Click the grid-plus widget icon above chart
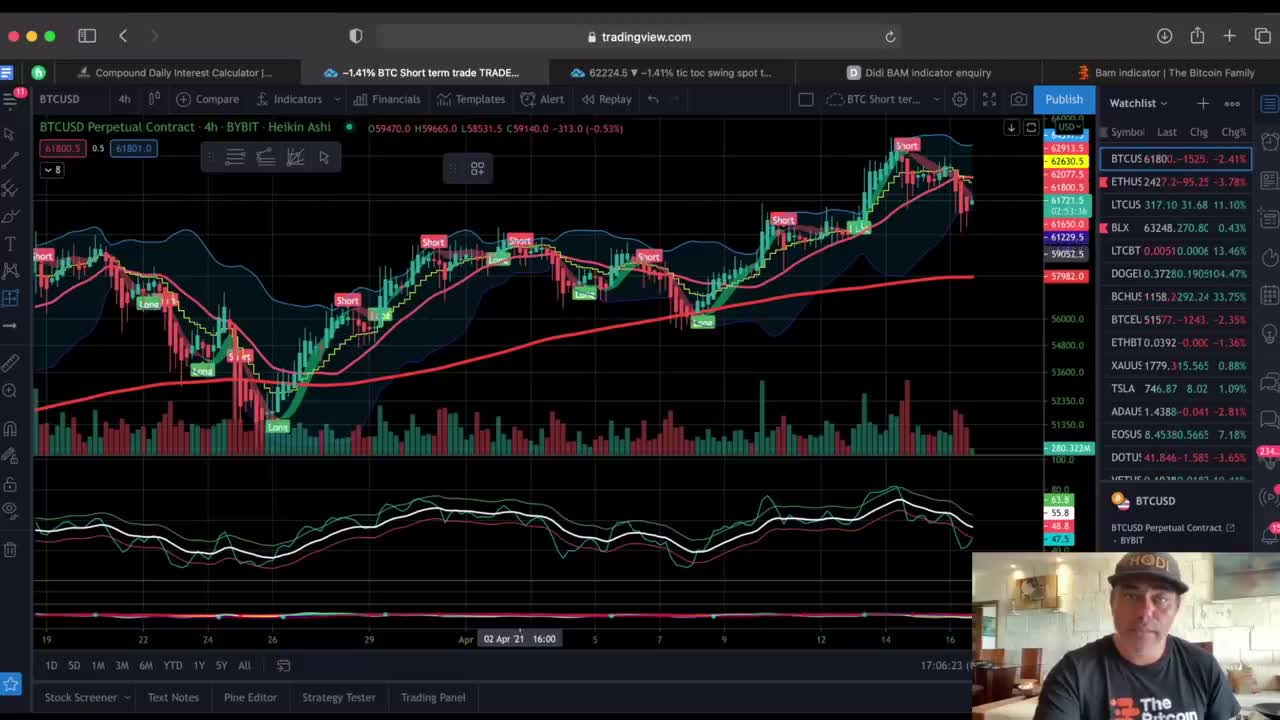The image size is (1280, 720). point(477,168)
